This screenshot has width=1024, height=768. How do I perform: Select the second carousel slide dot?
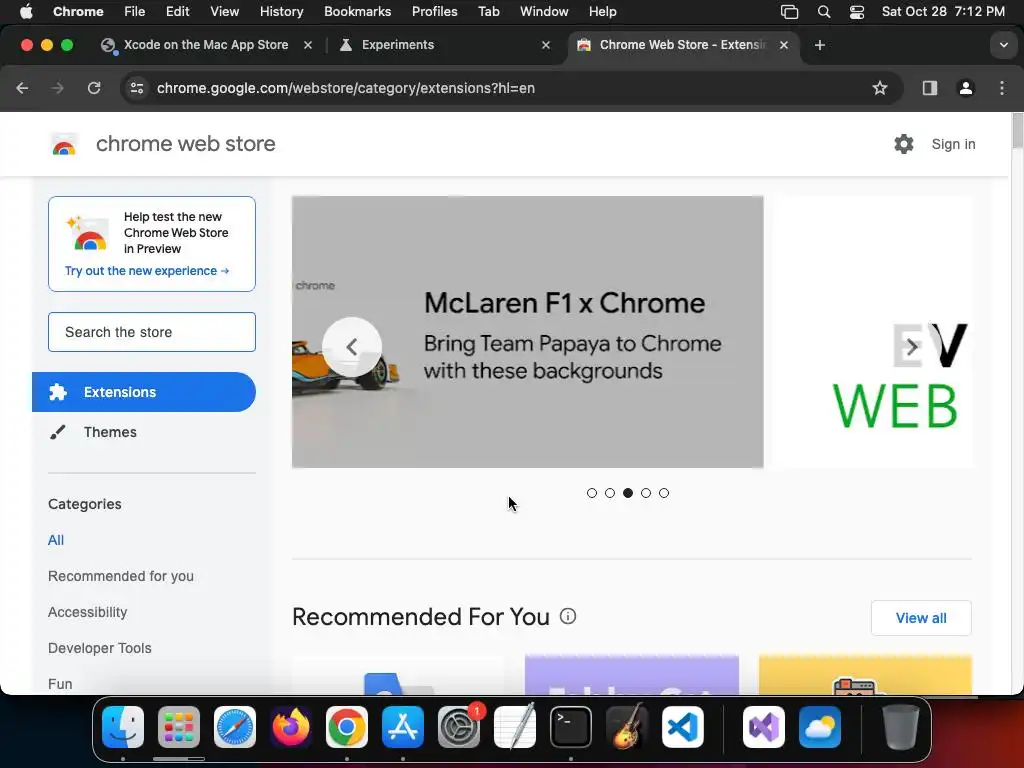pos(610,493)
